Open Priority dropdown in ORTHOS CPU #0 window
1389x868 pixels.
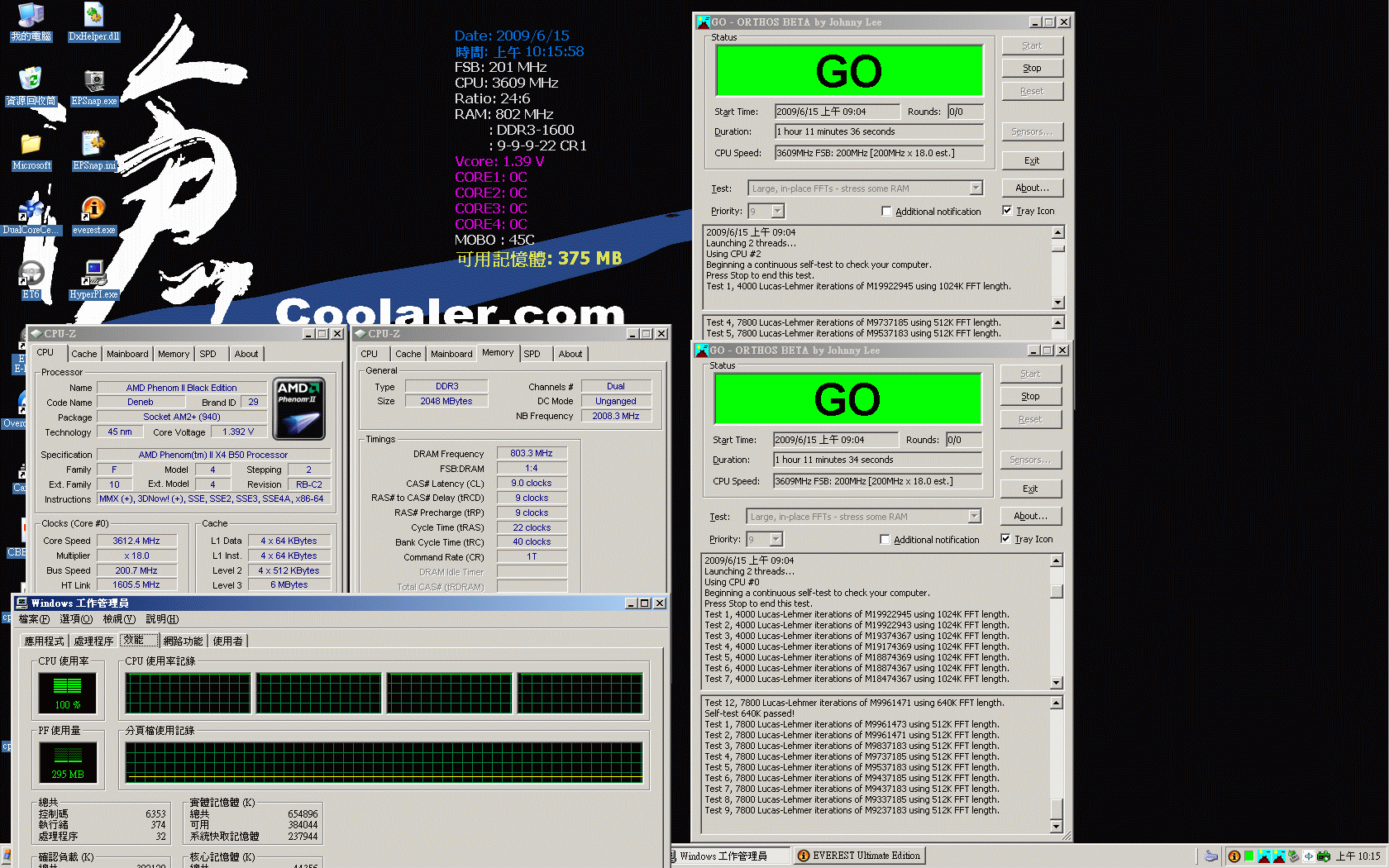click(x=776, y=540)
